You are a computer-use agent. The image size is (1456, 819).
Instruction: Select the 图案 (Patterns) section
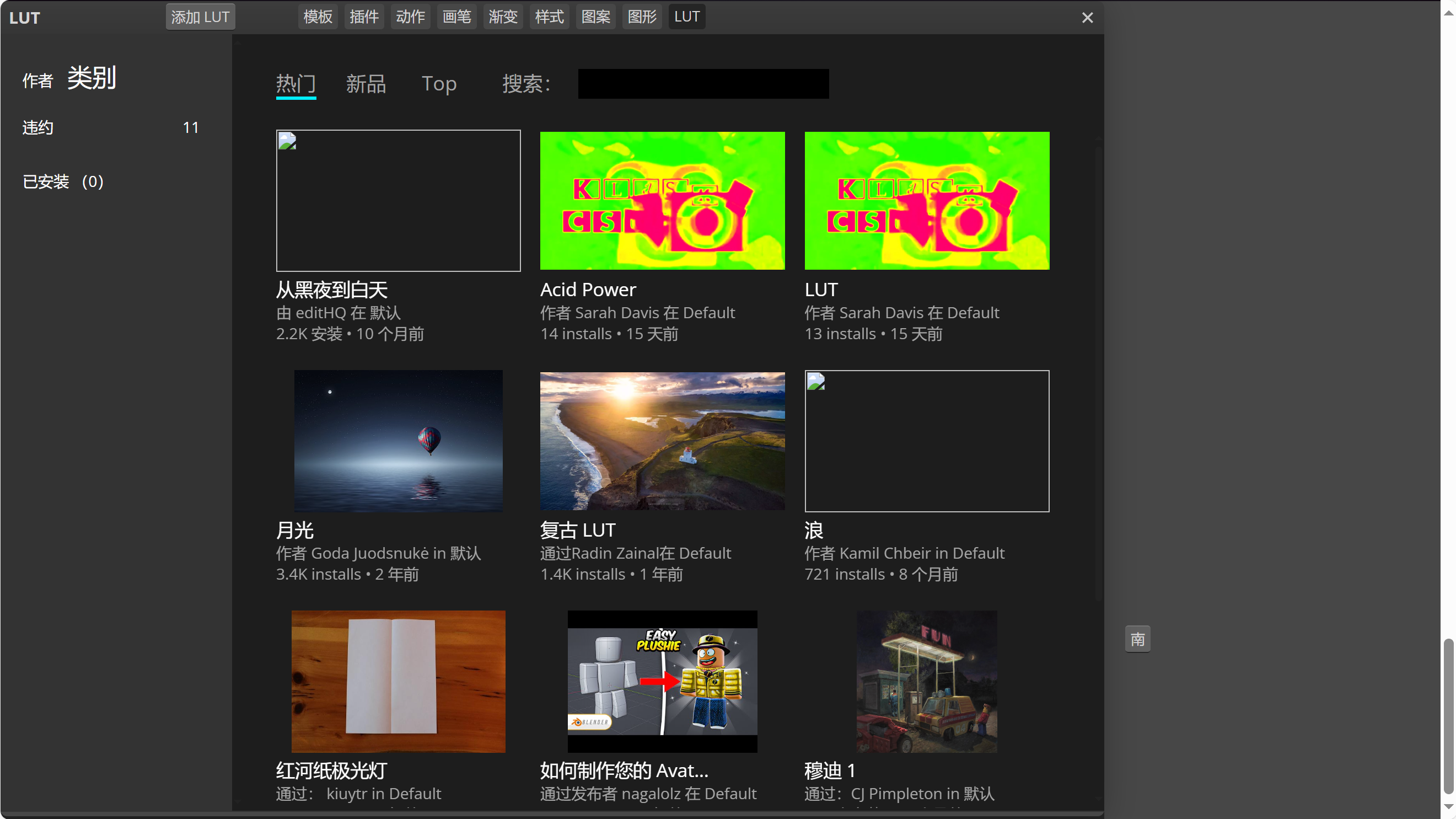pyautogui.click(x=595, y=17)
